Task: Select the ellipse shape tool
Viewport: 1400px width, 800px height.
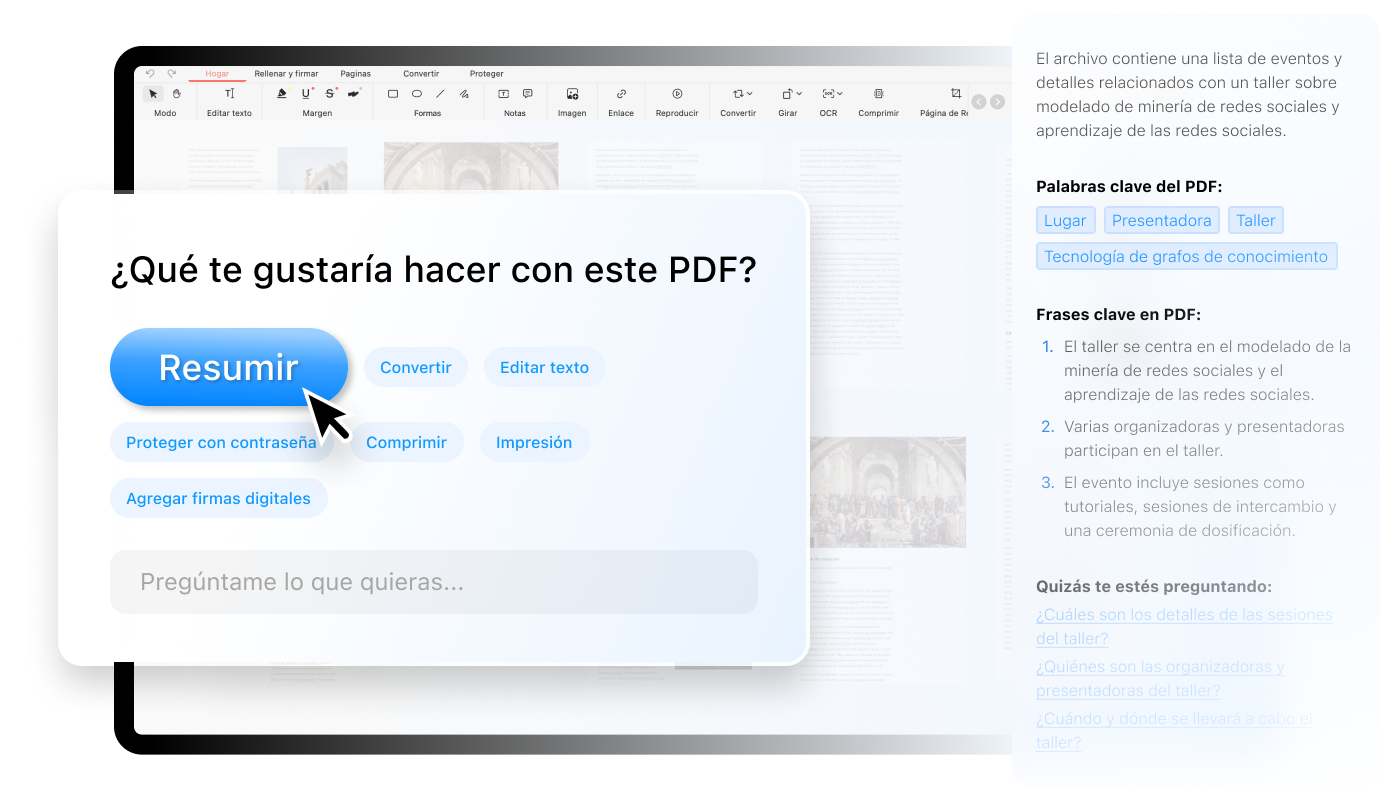Action: point(417,94)
